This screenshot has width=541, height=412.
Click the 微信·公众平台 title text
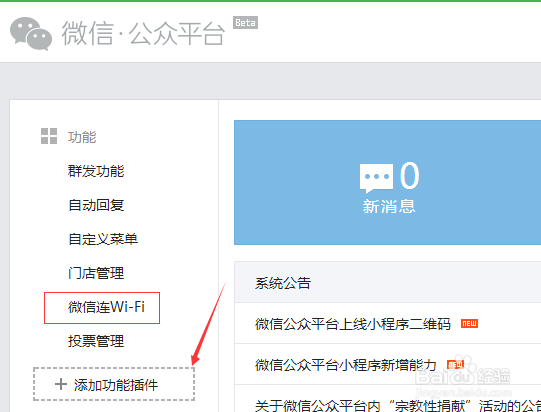tap(143, 33)
